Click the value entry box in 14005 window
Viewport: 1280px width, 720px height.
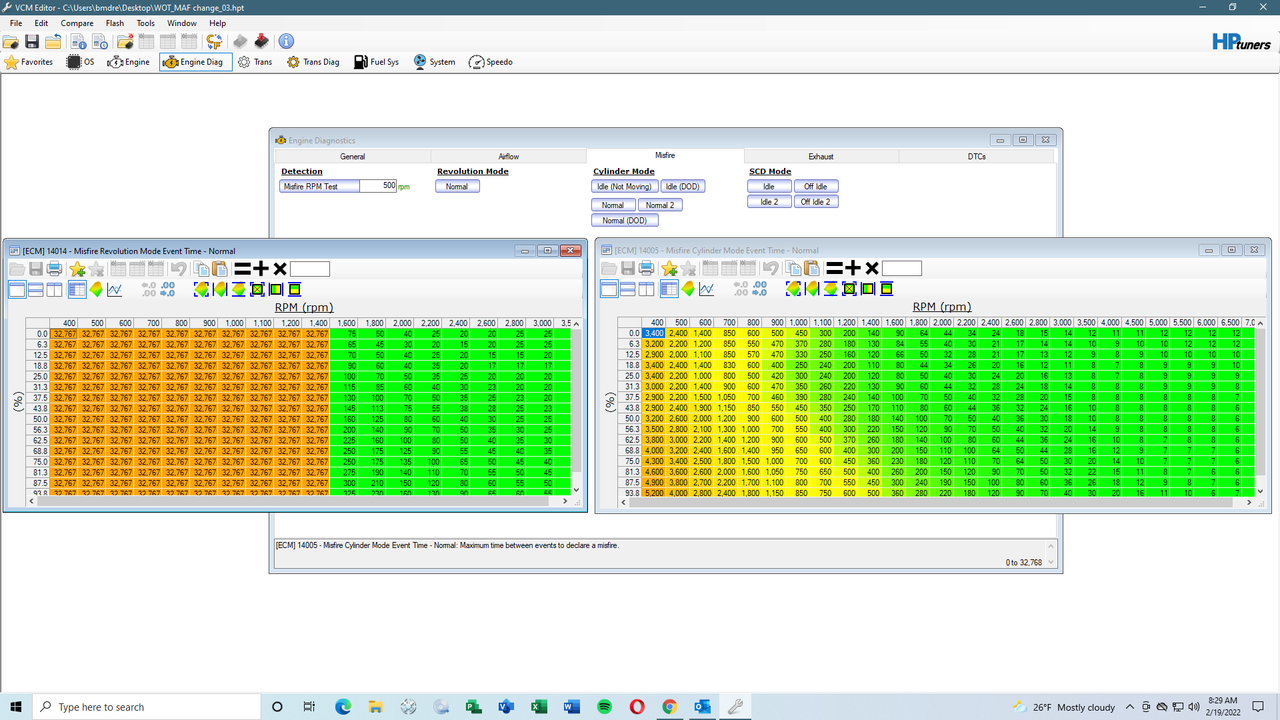(902, 268)
